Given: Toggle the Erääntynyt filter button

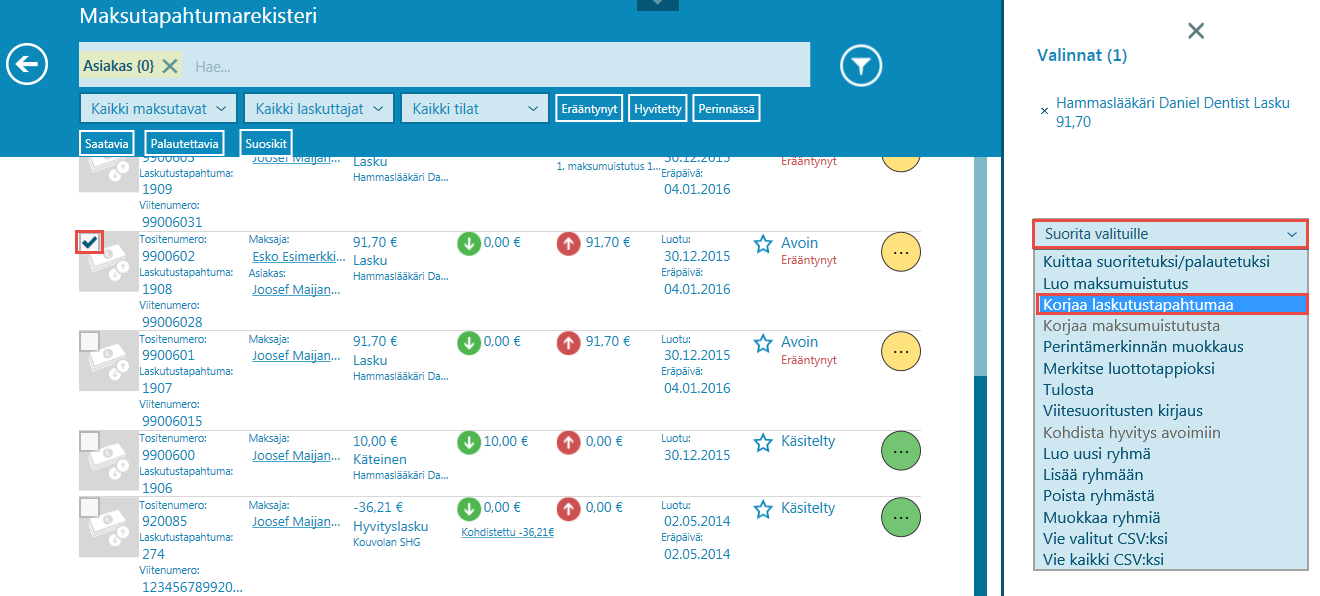Looking at the screenshot, I should coord(589,108).
